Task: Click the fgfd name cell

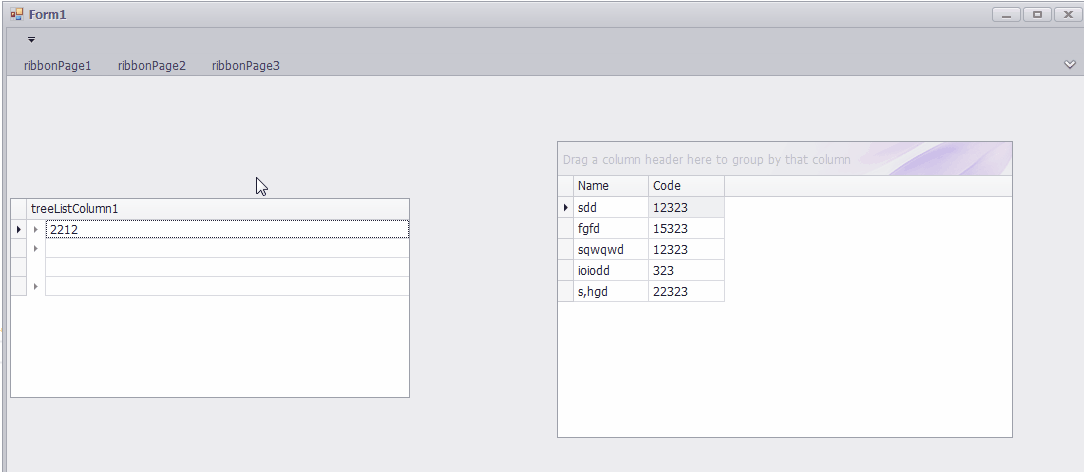Action: point(611,228)
